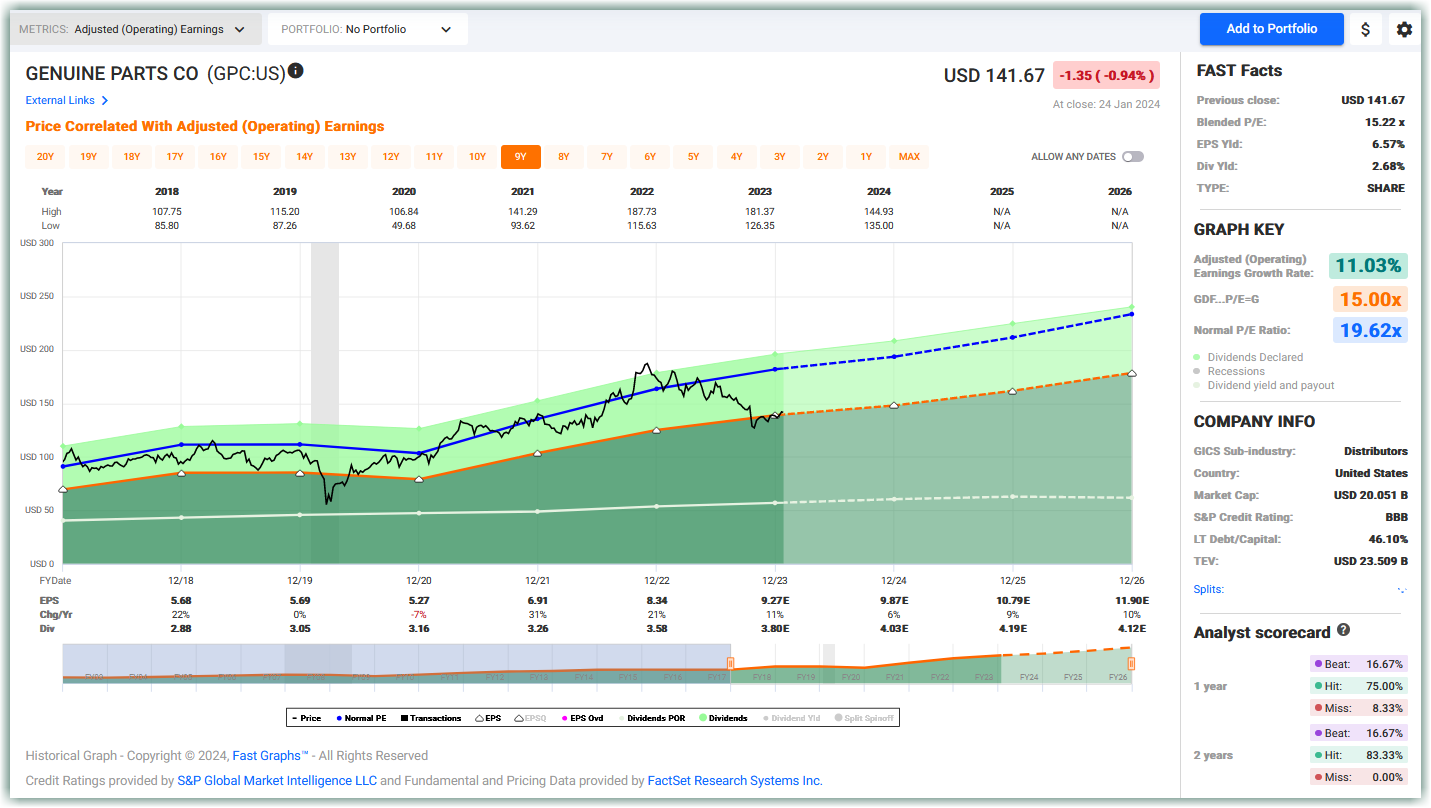Screen dimensions: 1431x808
Task: Click the Add to Portfolio button
Action: 1271,29
